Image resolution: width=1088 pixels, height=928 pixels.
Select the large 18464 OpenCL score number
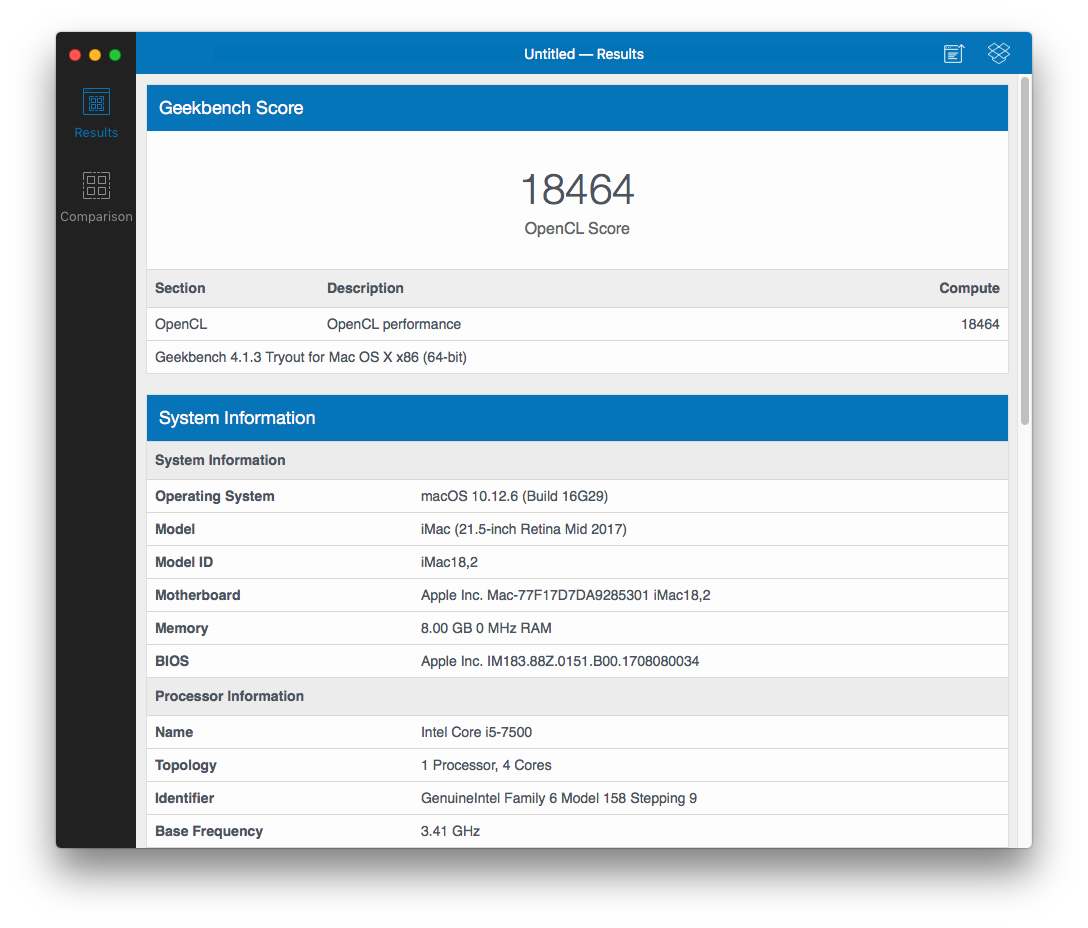click(x=577, y=190)
